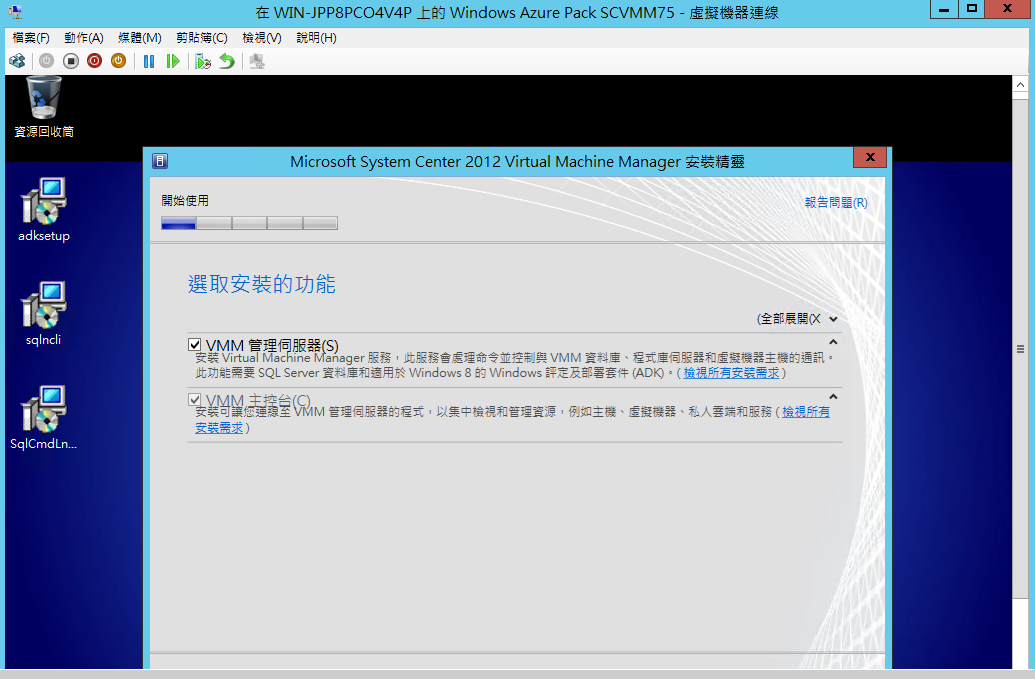The height and width of the screenshot is (679, 1035).
Task: Click the VM view scrollbar up arrow
Action: coord(1020,84)
